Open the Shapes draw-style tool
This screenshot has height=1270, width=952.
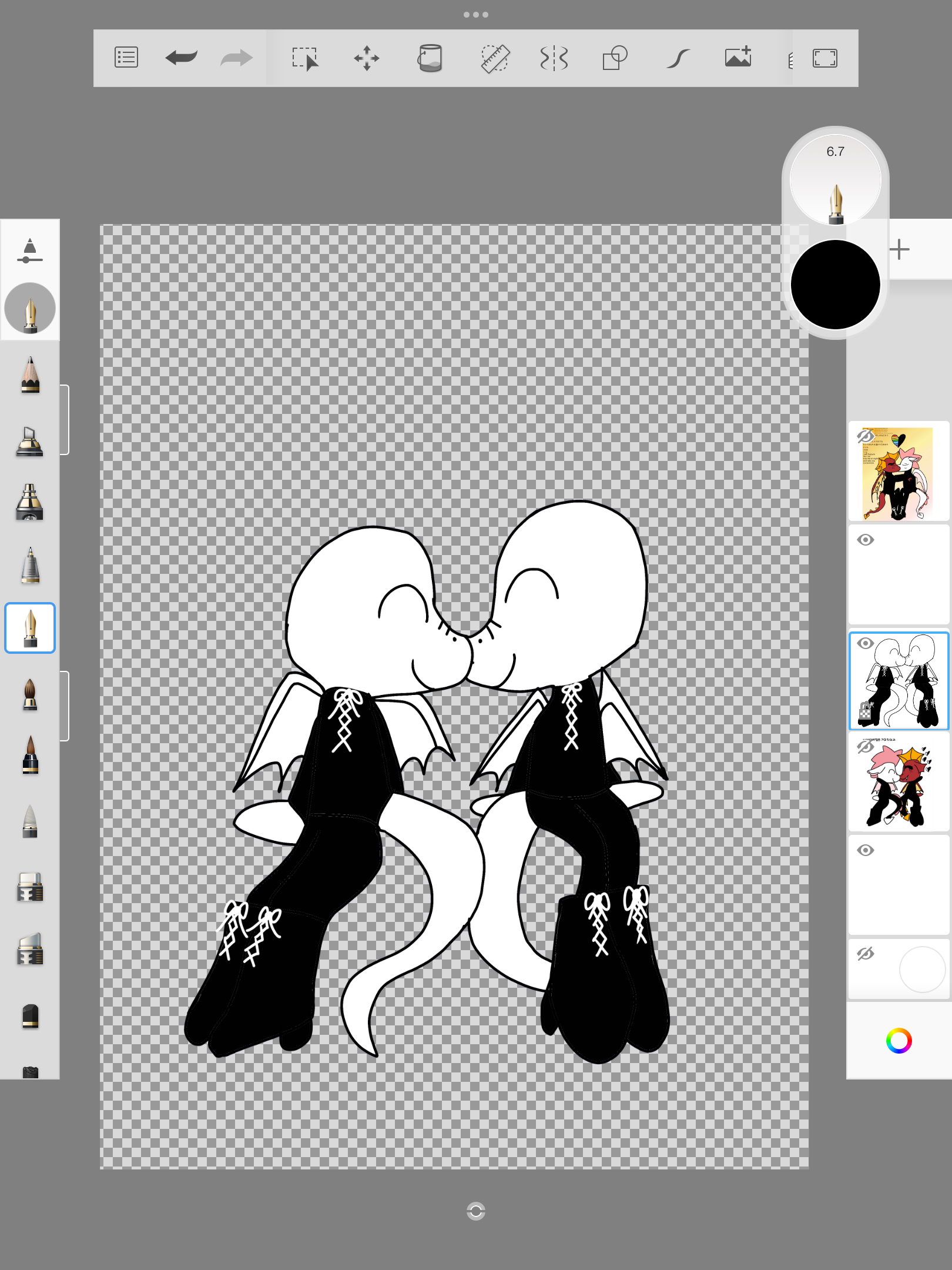click(x=615, y=58)
